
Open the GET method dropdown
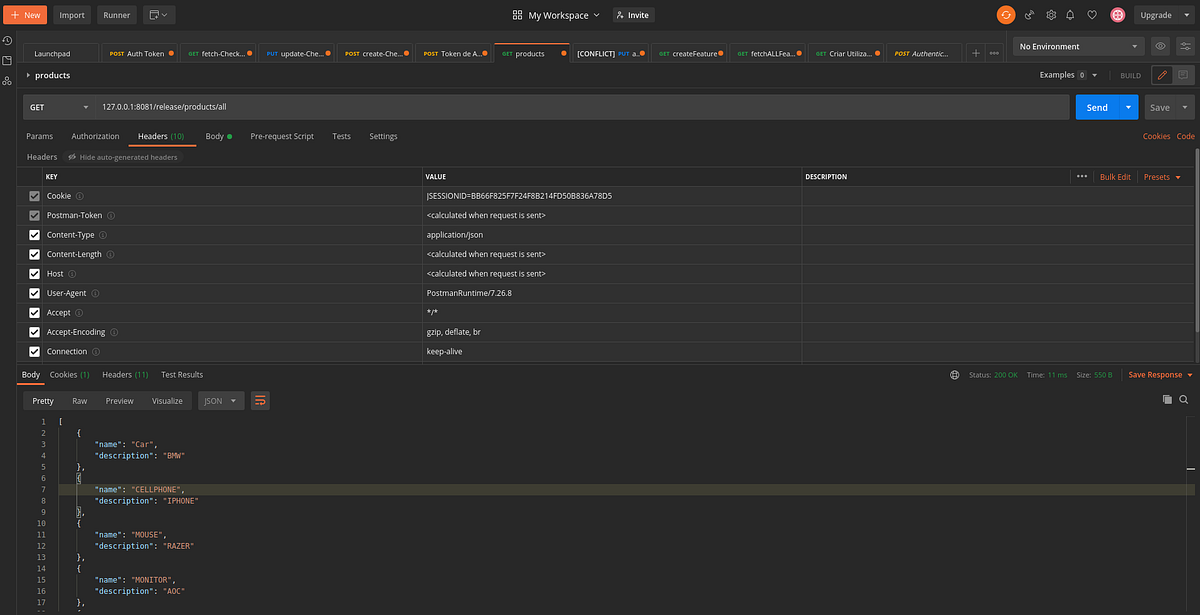click(x=55, y=107)
